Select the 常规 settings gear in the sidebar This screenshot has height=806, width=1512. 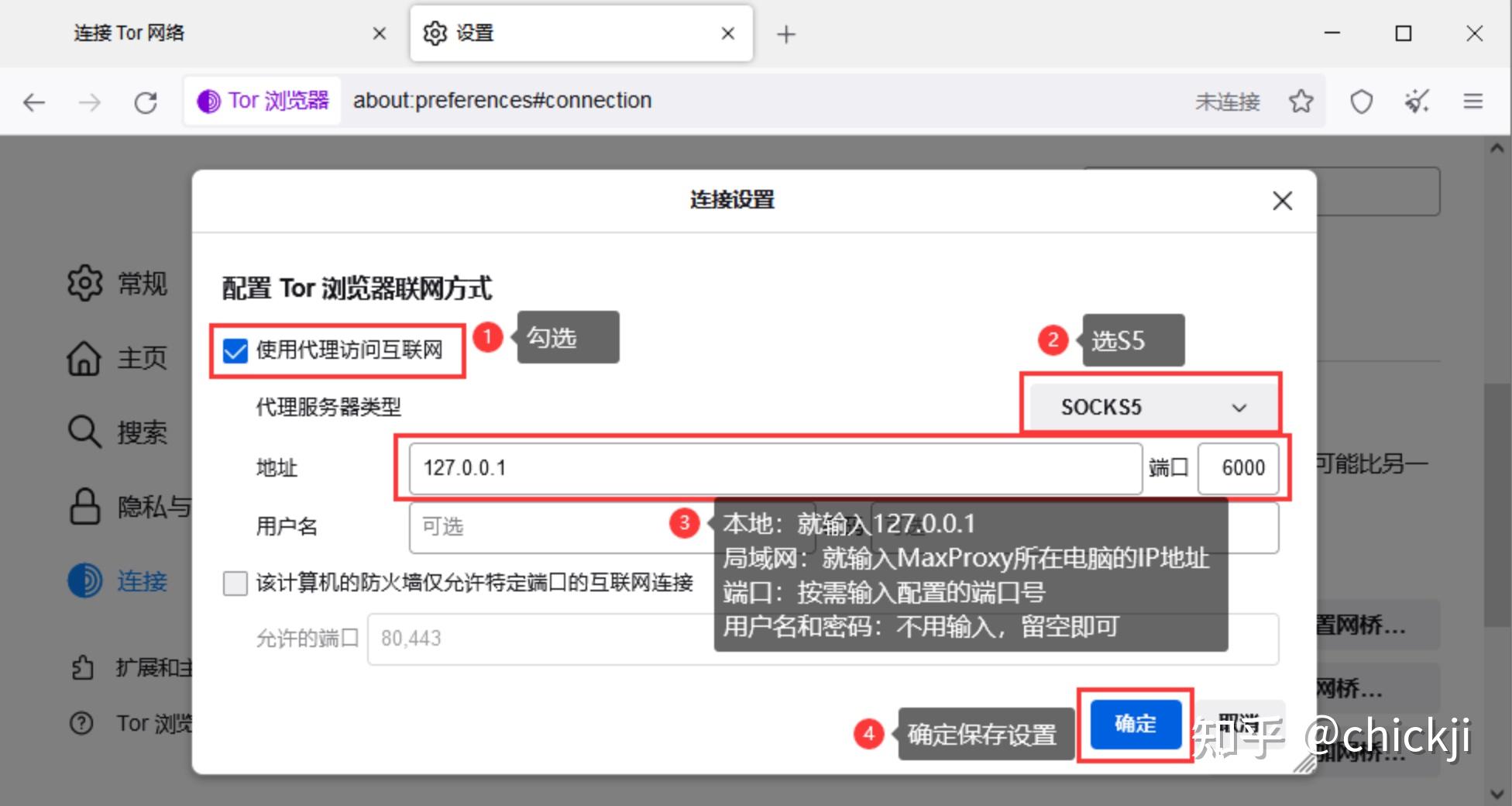point(84,283)
